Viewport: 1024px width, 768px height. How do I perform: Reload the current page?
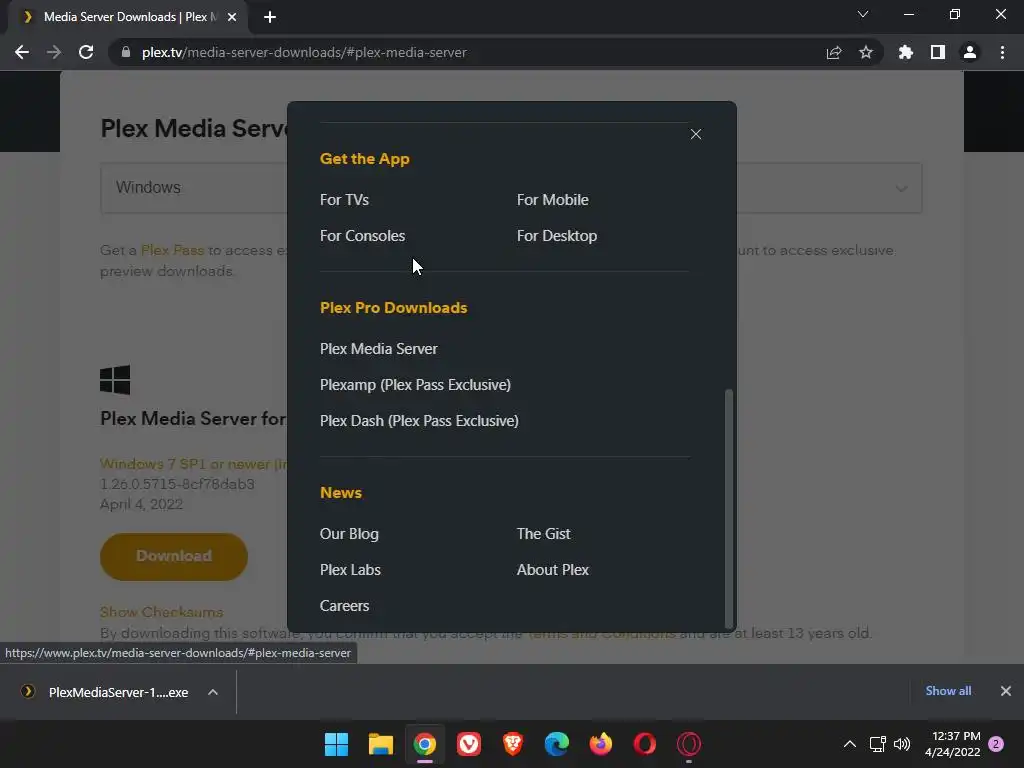86,52
